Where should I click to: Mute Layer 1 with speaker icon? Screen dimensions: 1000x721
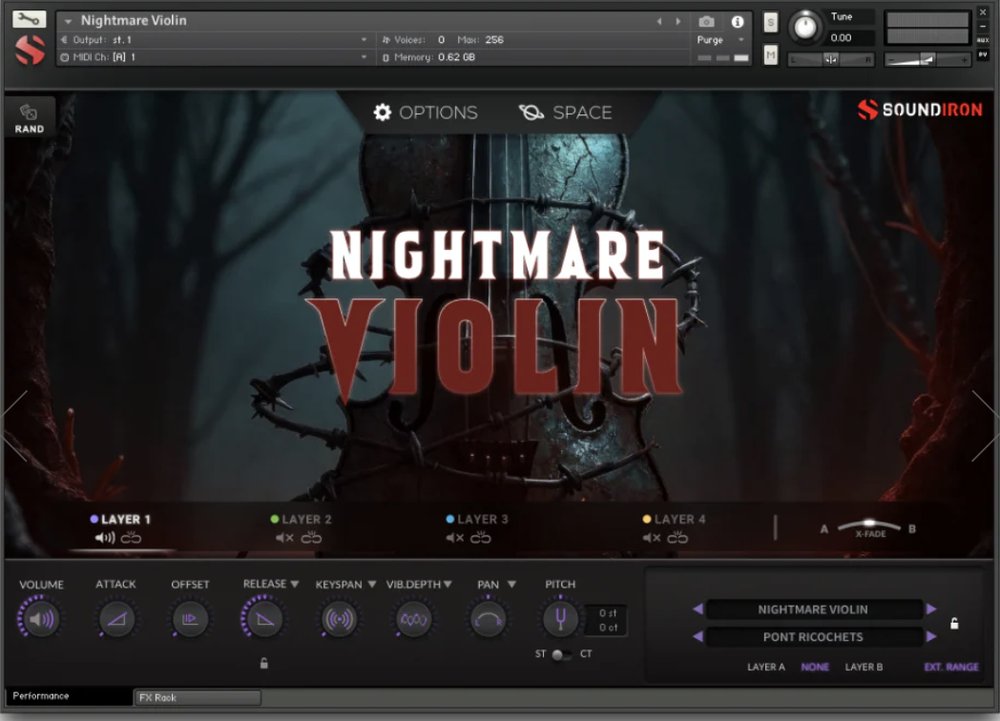(x=105, y=538)
